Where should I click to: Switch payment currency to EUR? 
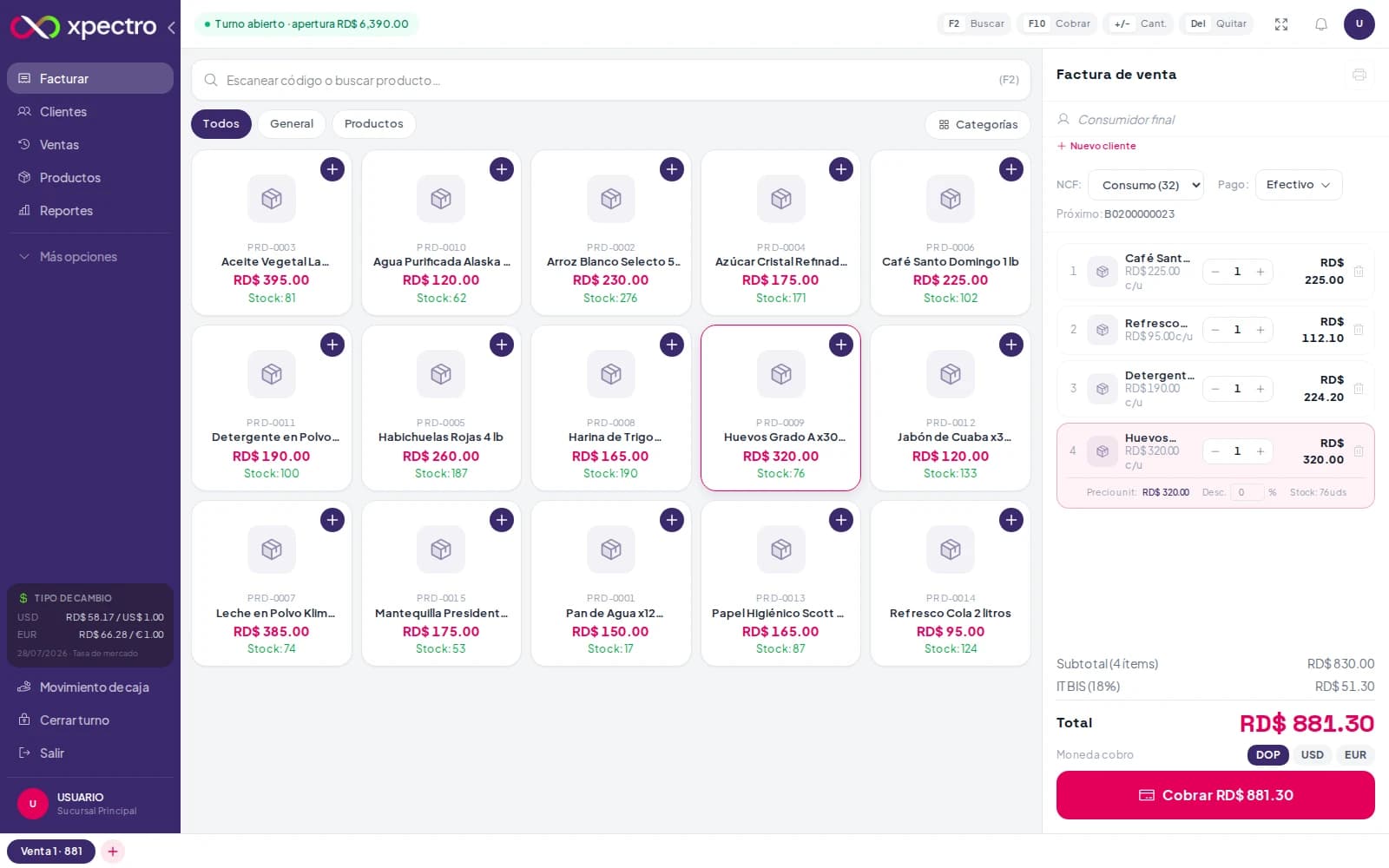point(1355,755)
